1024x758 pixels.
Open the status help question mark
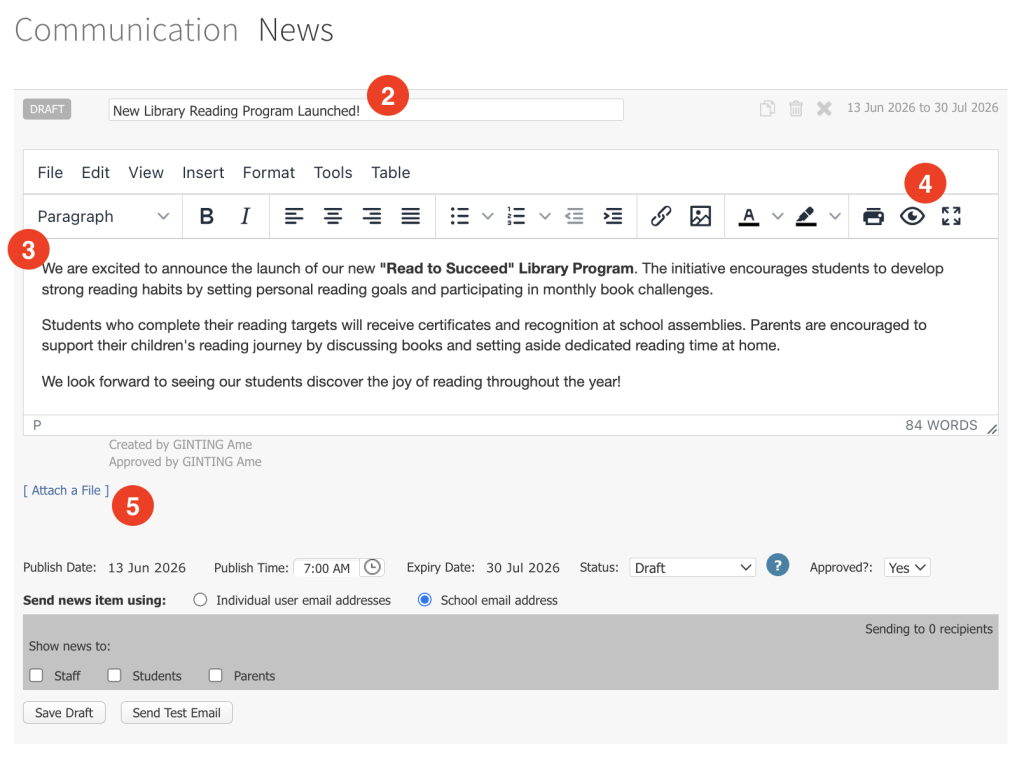[777, 565]
